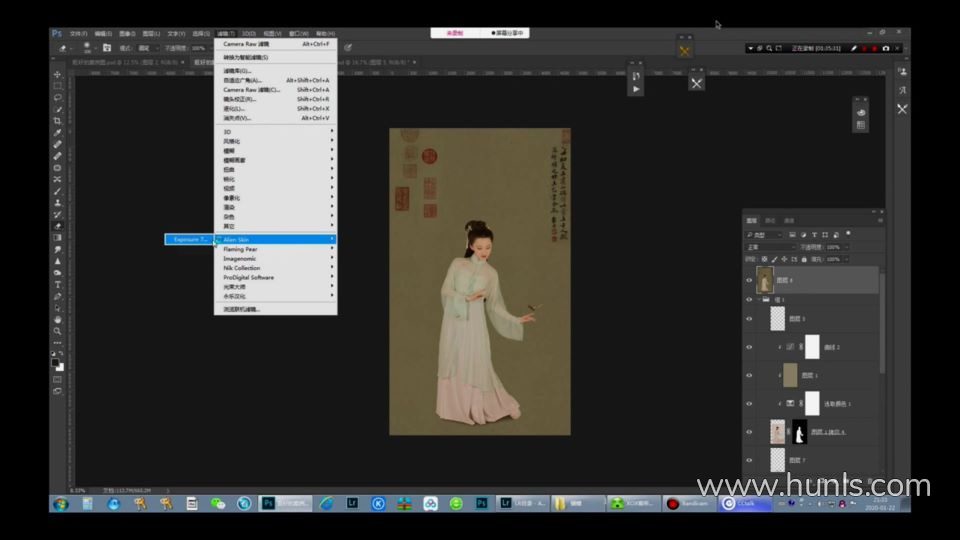Toggle visibility of 曲线 2 layer
The height and width of the screenshot is (540, 960).
pos(749,347)
